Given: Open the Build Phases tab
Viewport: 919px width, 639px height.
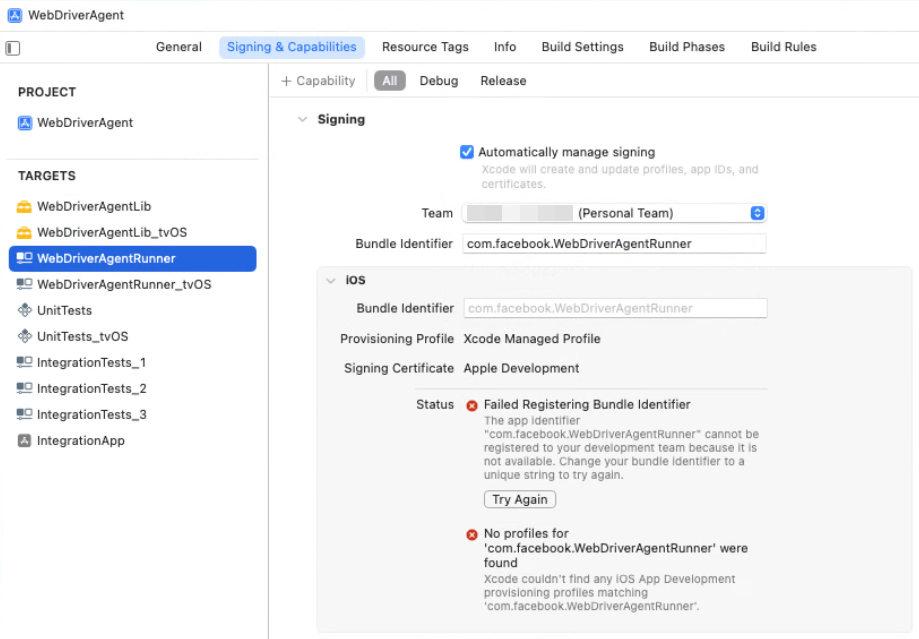Looking at the screenshot, I should (687, 47).
